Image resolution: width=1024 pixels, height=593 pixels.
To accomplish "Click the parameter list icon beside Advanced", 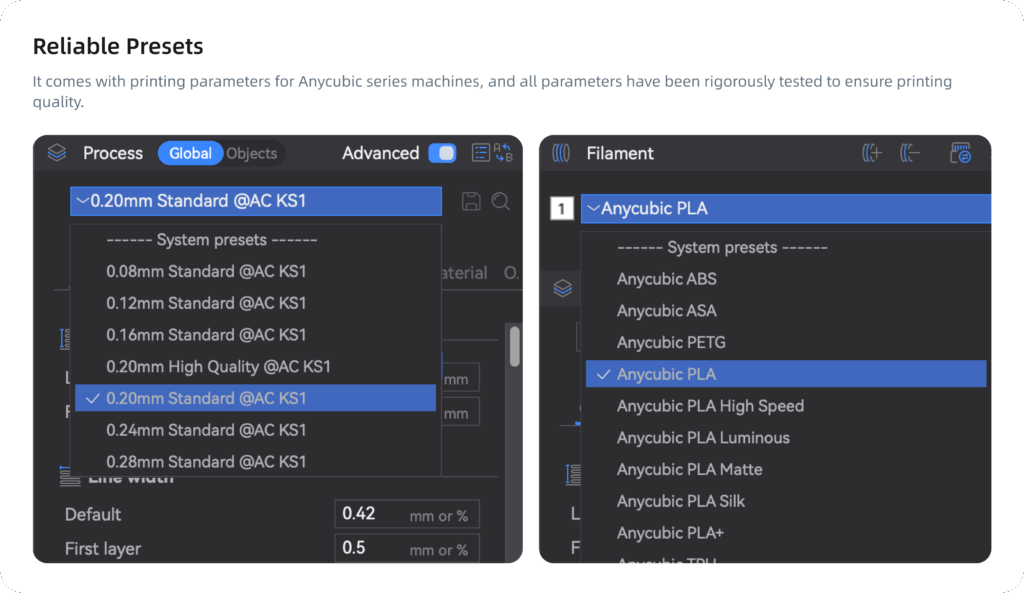I will [x=481, y=153].
